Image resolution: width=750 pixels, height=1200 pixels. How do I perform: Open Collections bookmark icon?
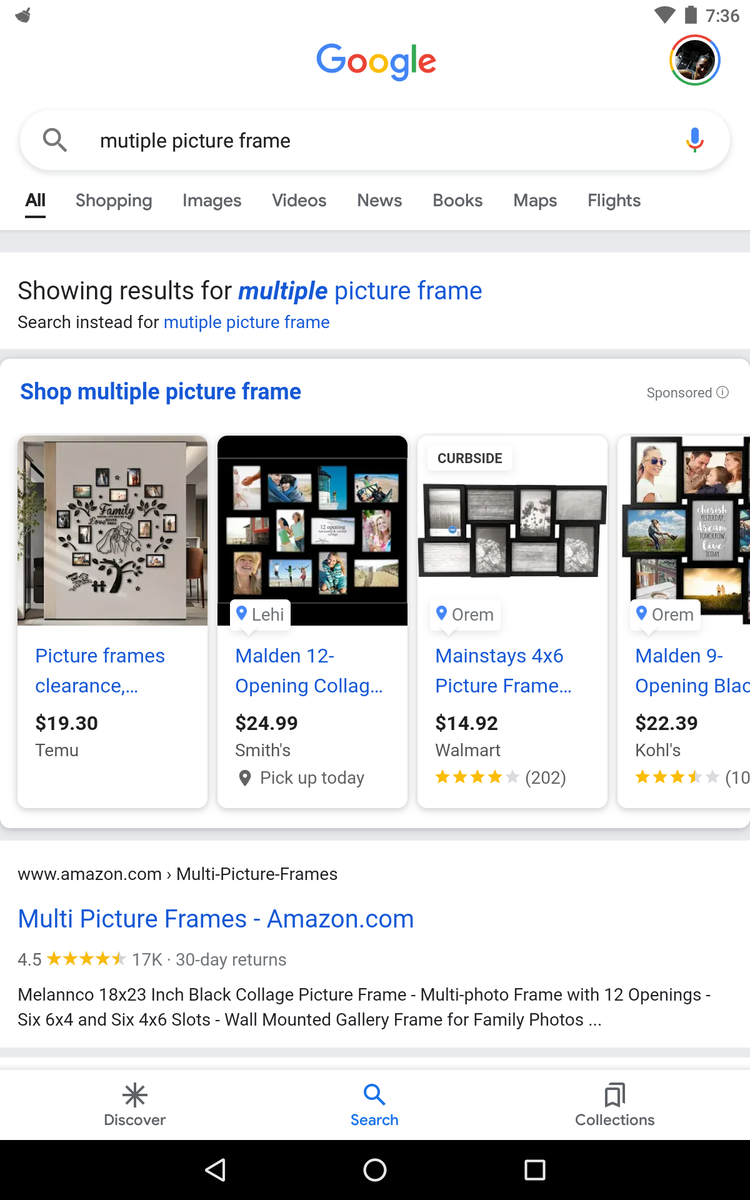click(615, 1094)
